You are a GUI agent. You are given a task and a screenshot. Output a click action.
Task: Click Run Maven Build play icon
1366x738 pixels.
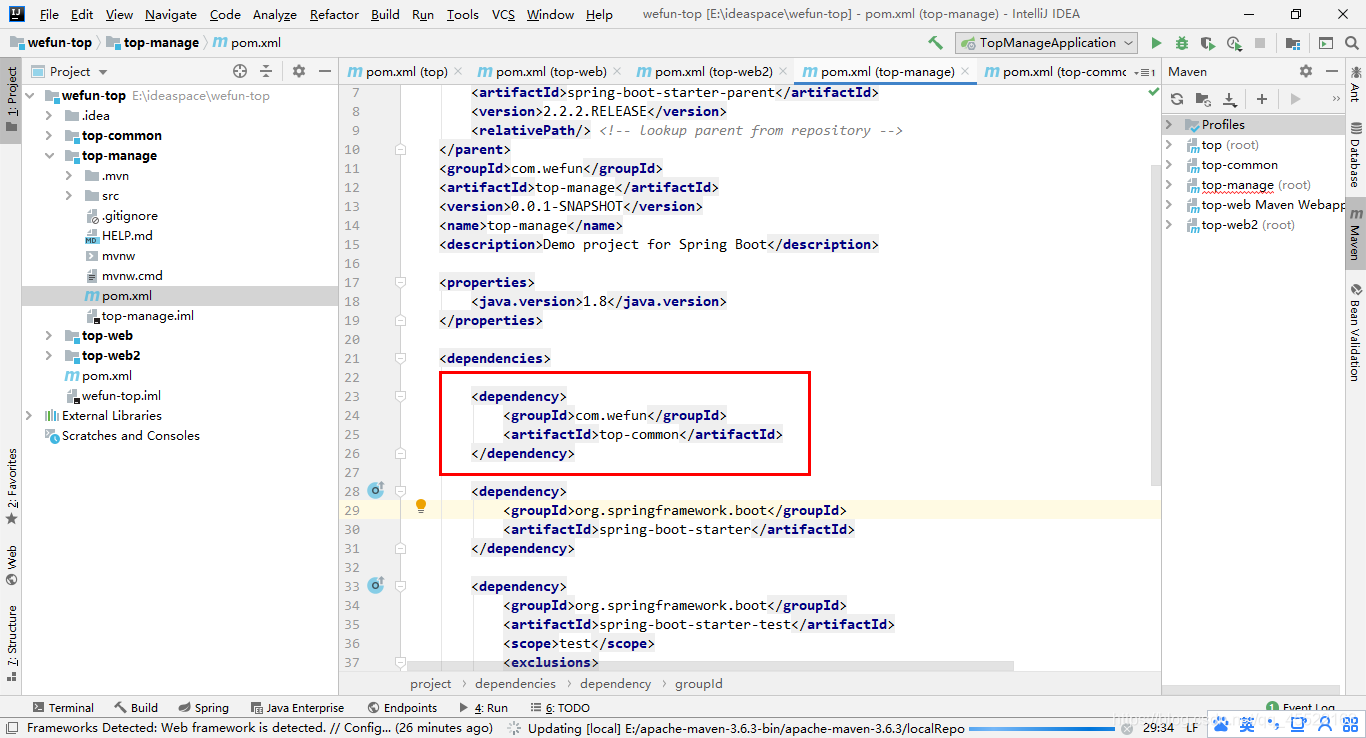point(1295,99)
